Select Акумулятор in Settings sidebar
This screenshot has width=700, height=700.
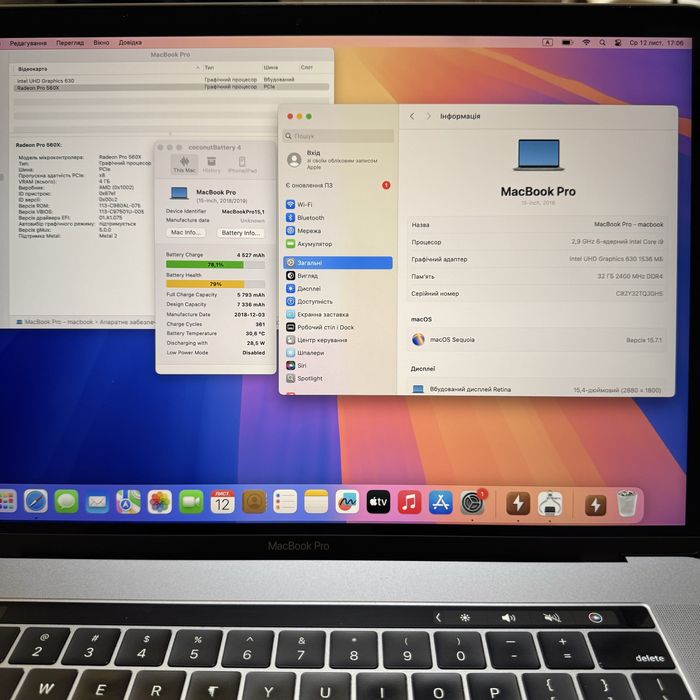(338, 244)
